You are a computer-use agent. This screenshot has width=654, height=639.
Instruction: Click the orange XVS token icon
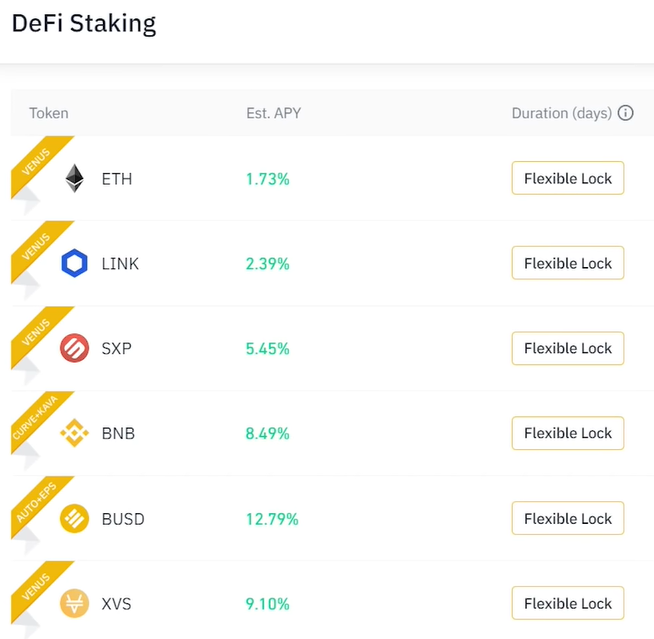click(x=74, y=603)
